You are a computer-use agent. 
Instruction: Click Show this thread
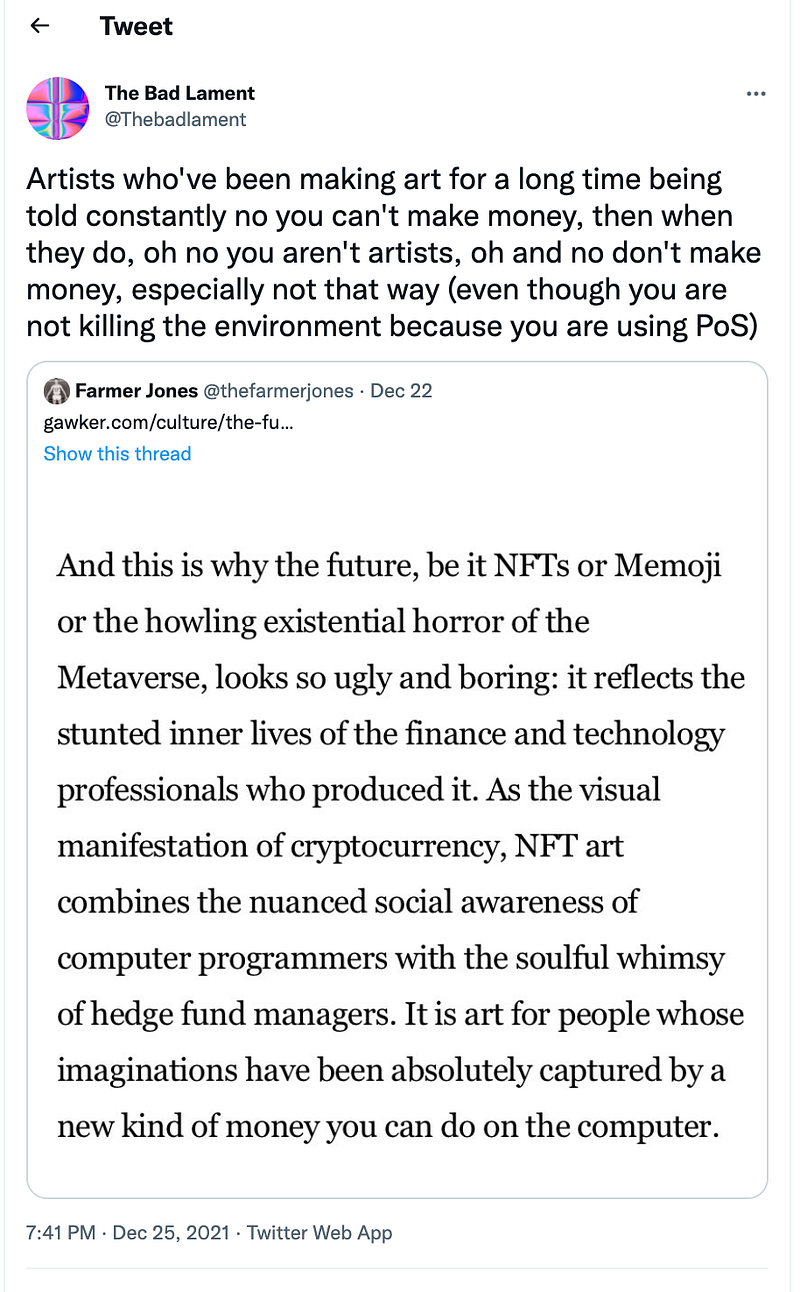coord(117,454)
